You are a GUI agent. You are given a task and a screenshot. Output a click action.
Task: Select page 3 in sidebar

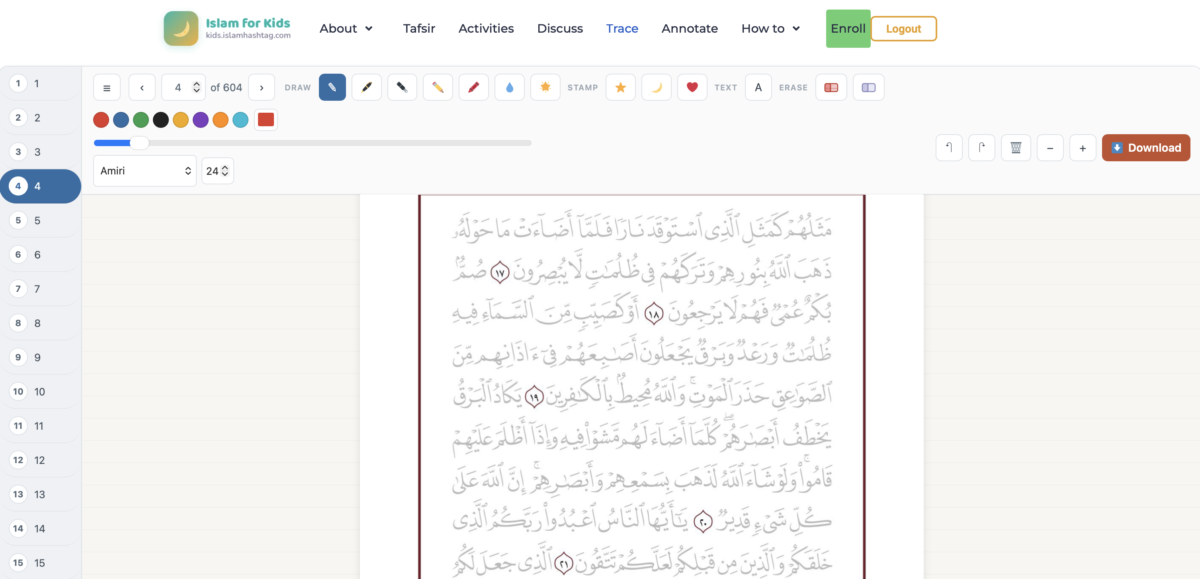[40, 152]
